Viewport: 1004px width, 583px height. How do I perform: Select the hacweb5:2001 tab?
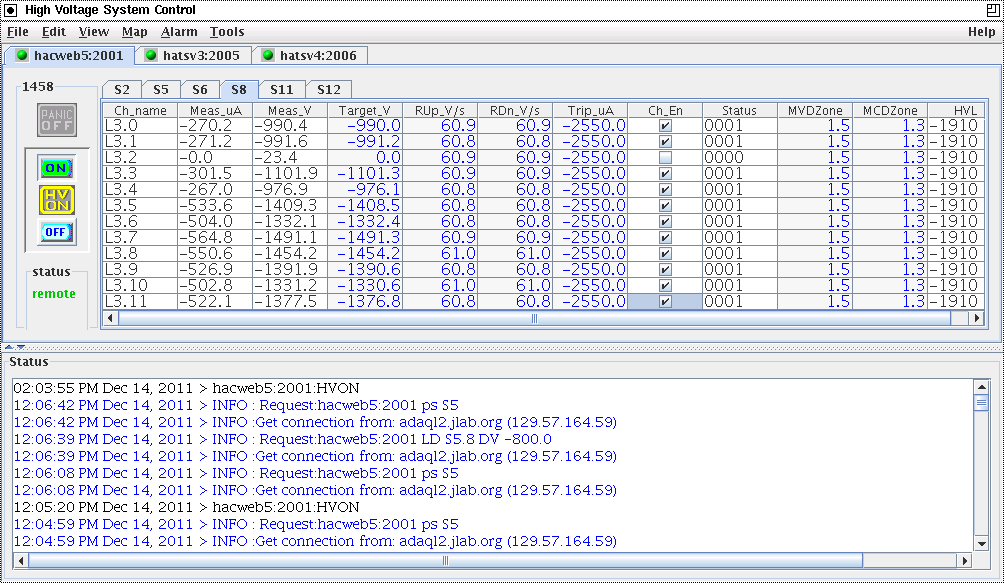[x=70, y=56]
